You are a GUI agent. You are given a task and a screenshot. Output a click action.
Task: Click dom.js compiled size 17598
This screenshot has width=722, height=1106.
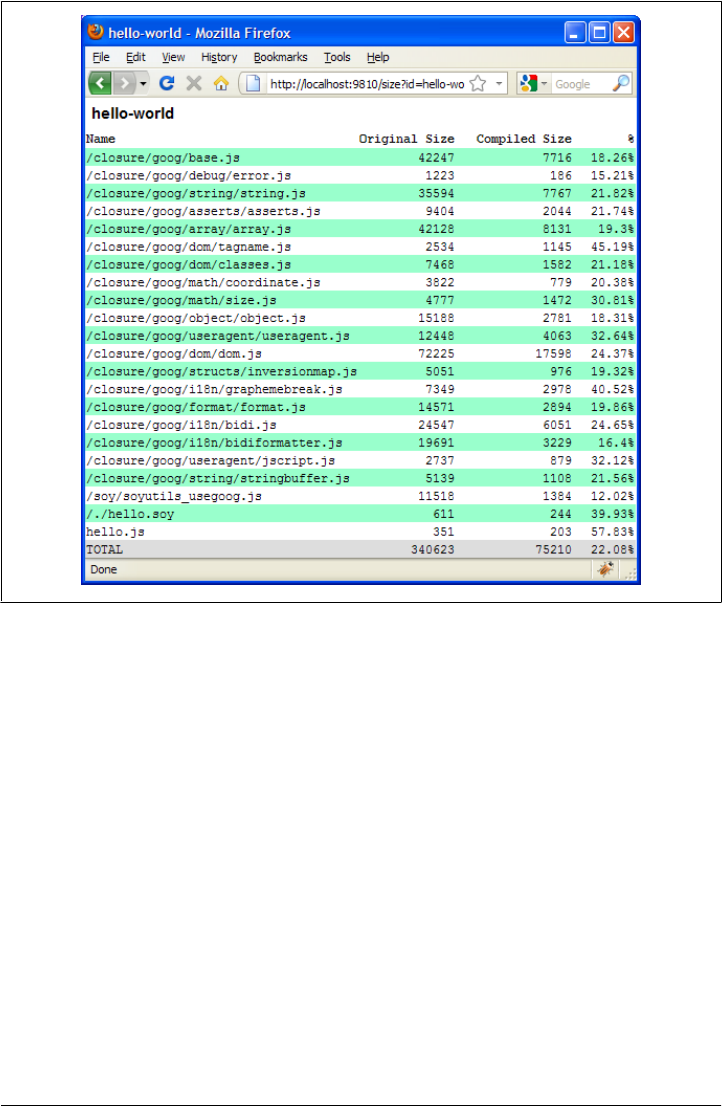click(553, 353)
